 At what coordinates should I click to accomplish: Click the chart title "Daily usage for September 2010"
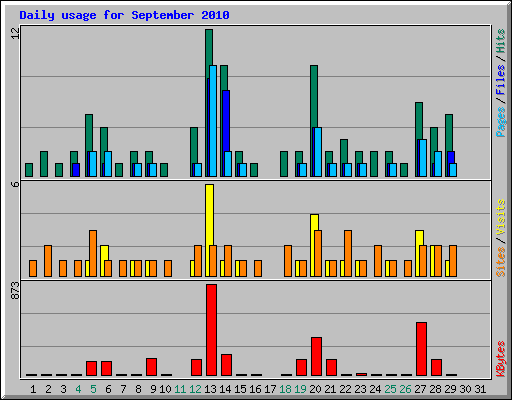tap(124, 15)
